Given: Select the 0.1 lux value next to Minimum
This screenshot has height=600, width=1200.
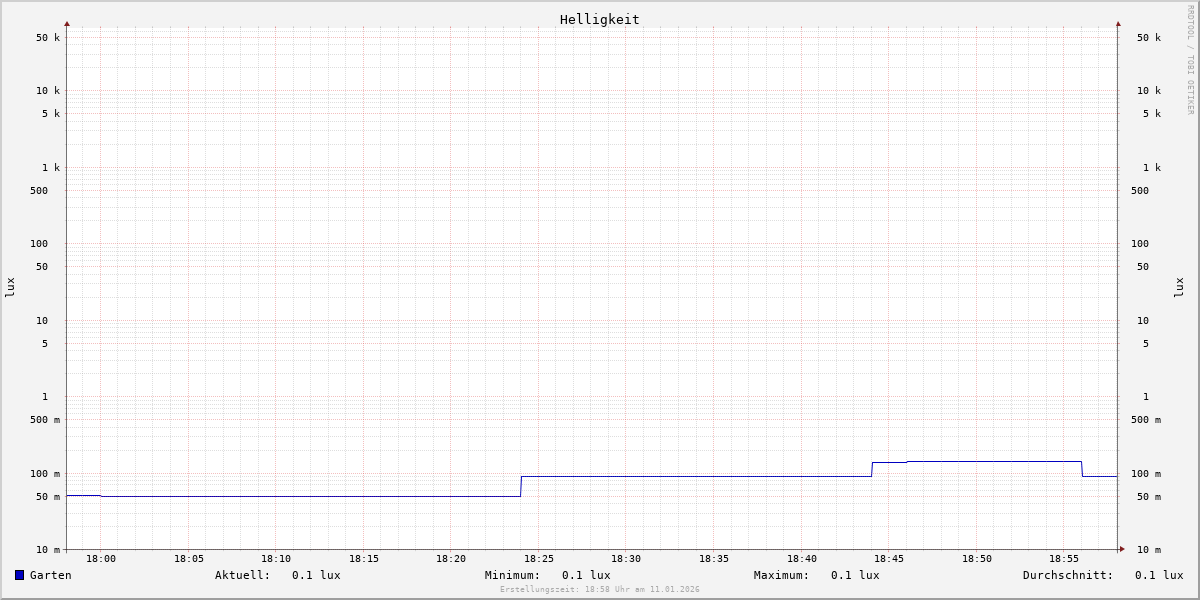Looking at the screenshot, I should click(586, 575).
